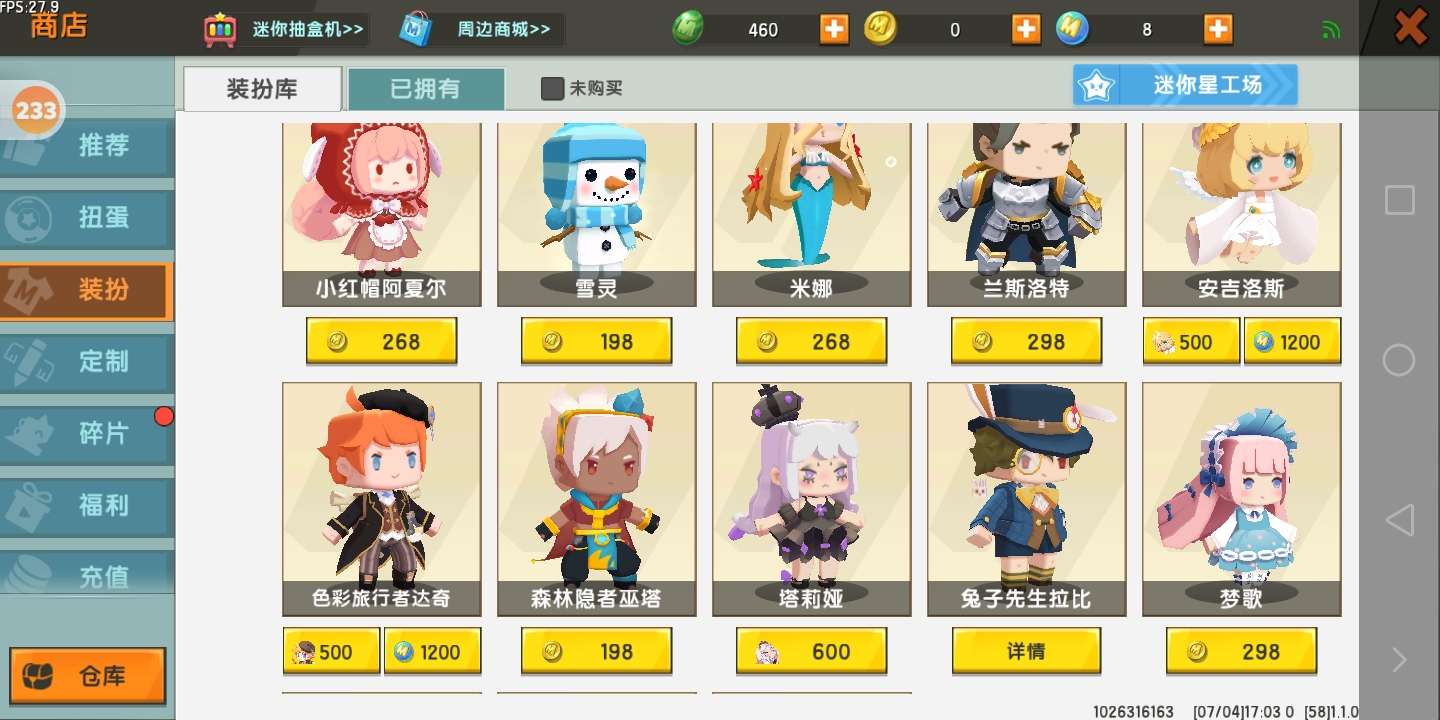Open the 福利 sidebar section

[x=87, y=506]
